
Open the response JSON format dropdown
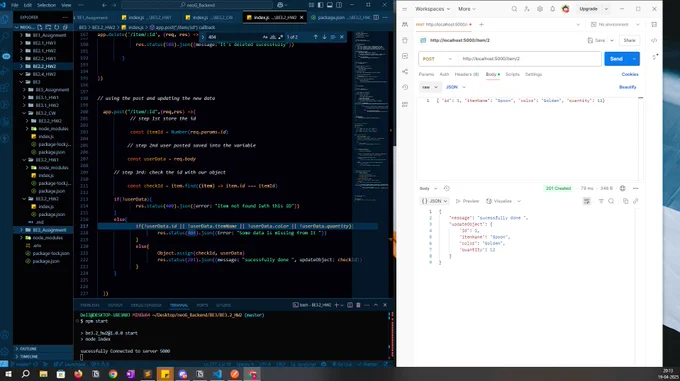(x=434, y=201)
